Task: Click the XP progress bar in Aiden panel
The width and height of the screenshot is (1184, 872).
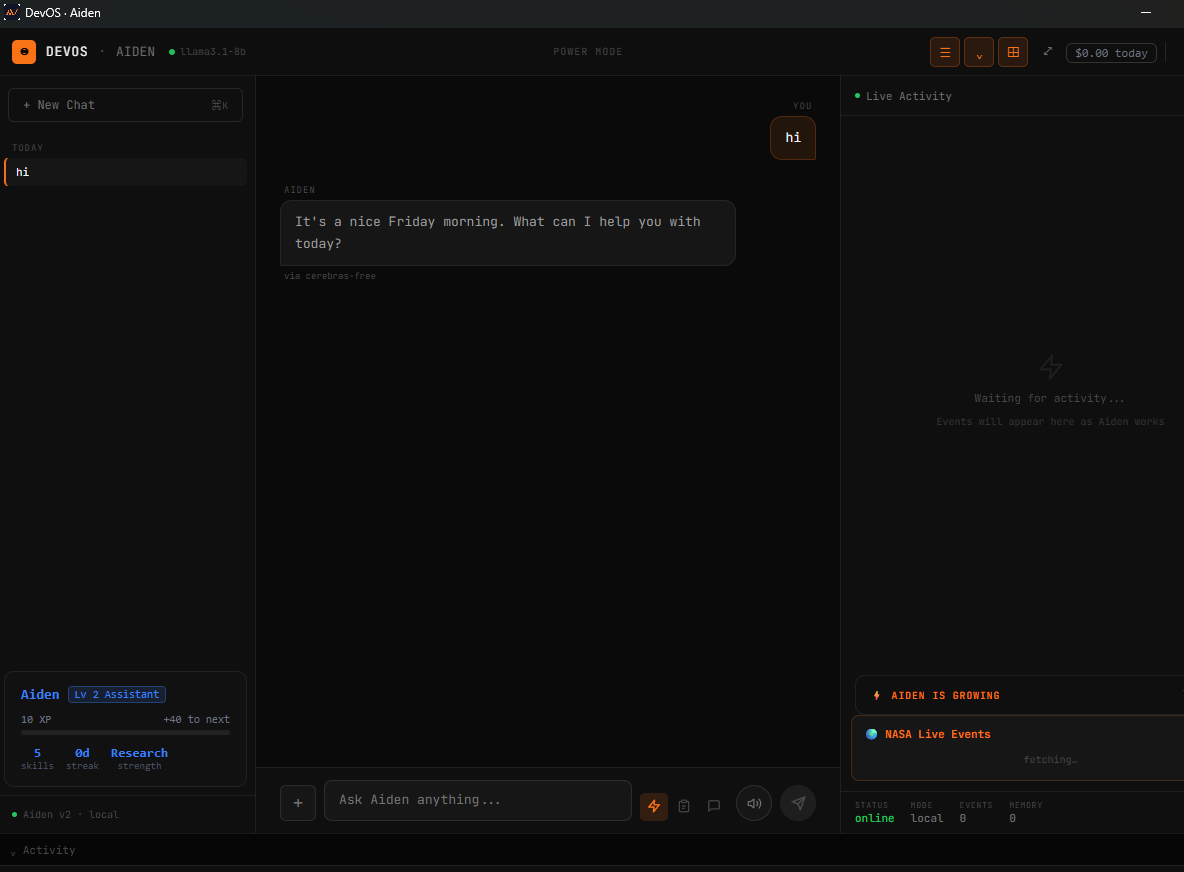Action: click(124, 731)
